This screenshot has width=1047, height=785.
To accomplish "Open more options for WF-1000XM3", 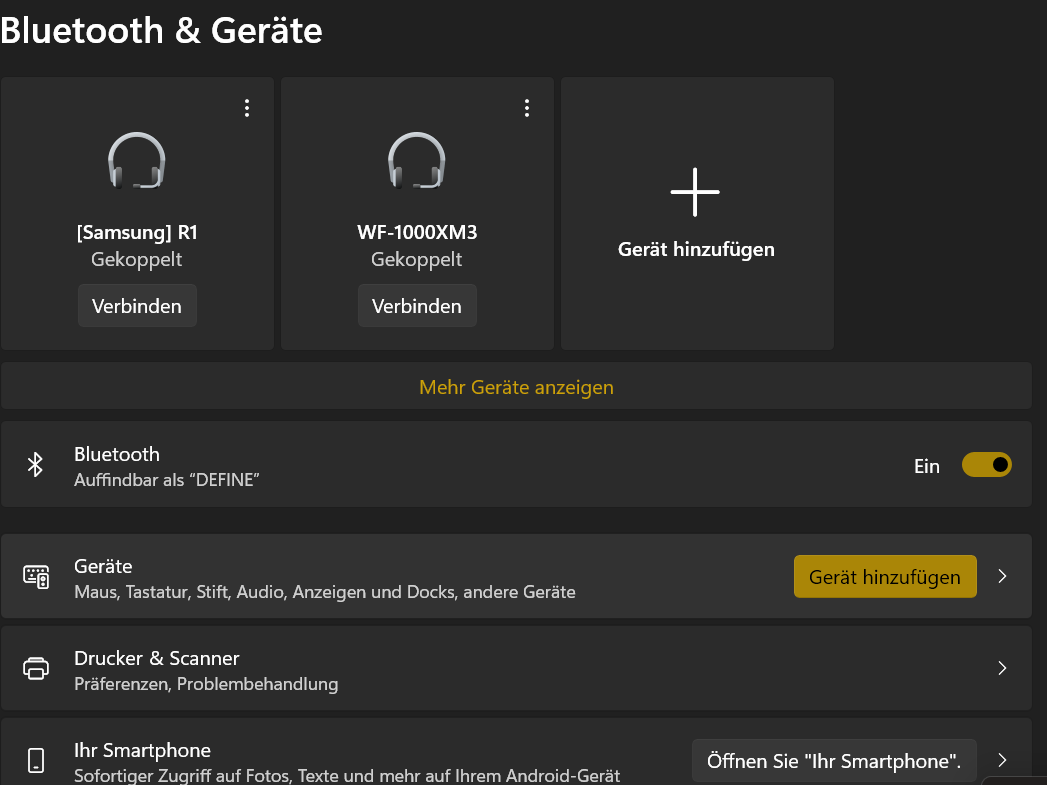I will point(527,109).
